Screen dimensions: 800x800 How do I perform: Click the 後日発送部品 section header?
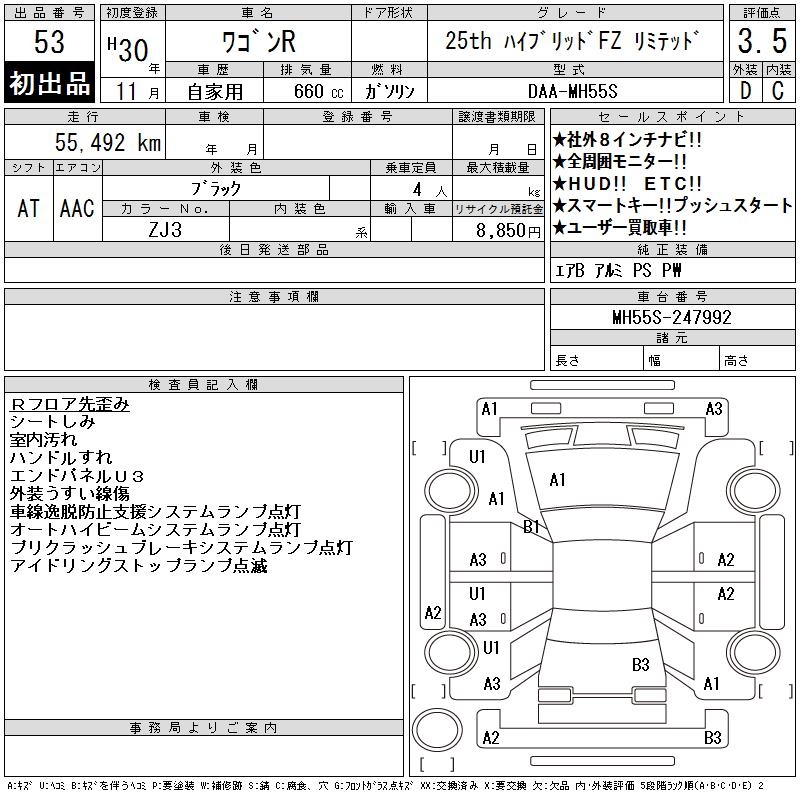point(274,249)
